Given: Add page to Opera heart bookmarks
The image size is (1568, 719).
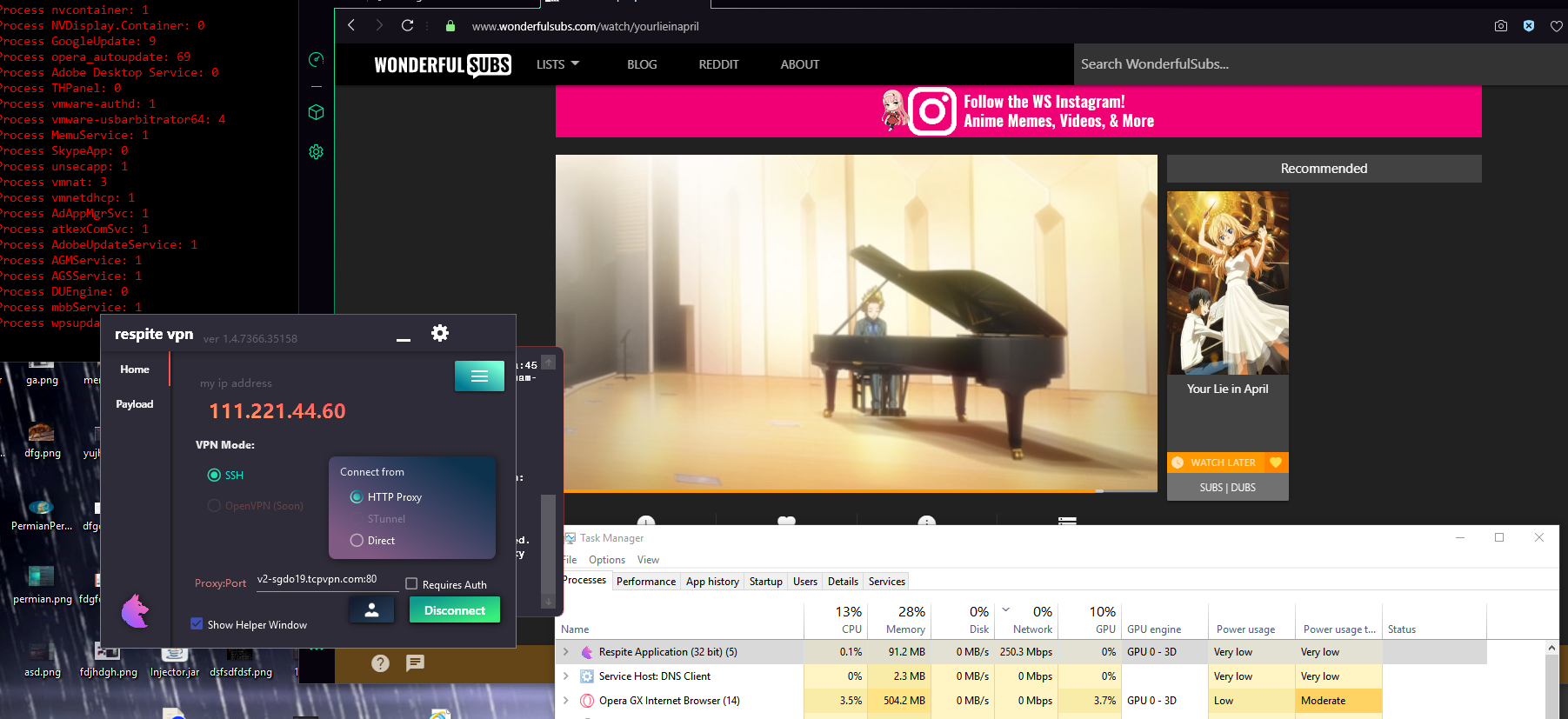Looking at the screenshot, I should click(1557, 26).
